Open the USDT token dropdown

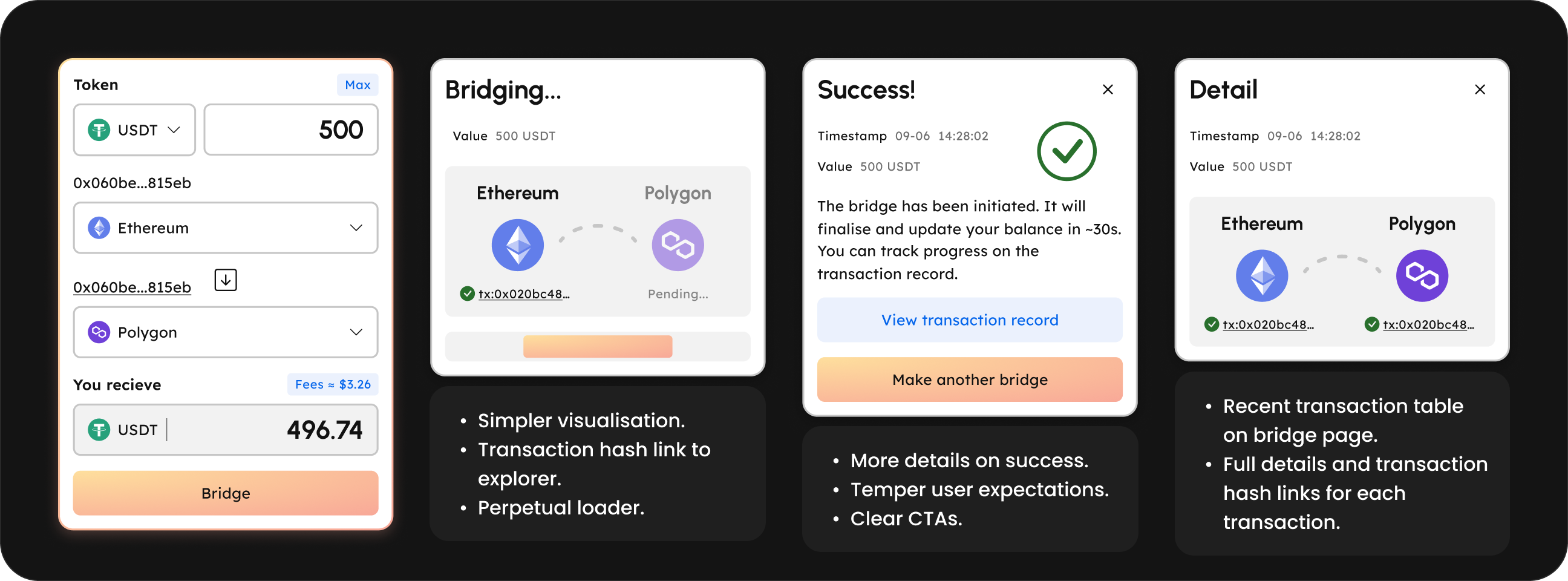pos(134,130)
